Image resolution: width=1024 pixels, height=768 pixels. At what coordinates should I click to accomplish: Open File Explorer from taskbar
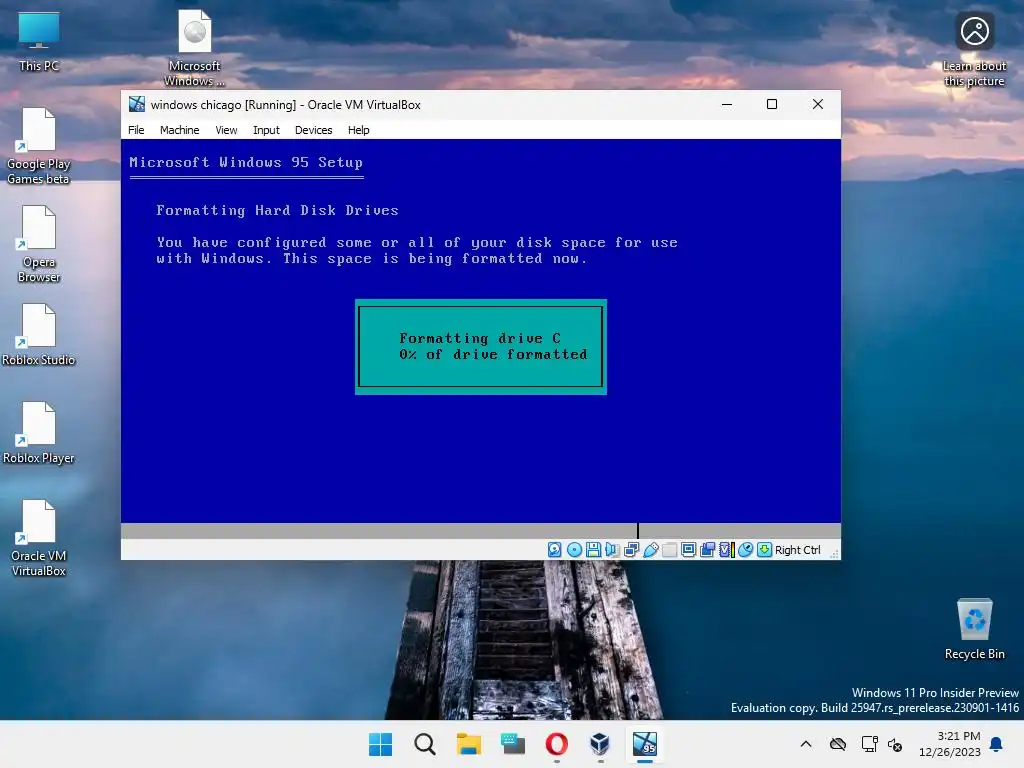click(x=468, y=744)
